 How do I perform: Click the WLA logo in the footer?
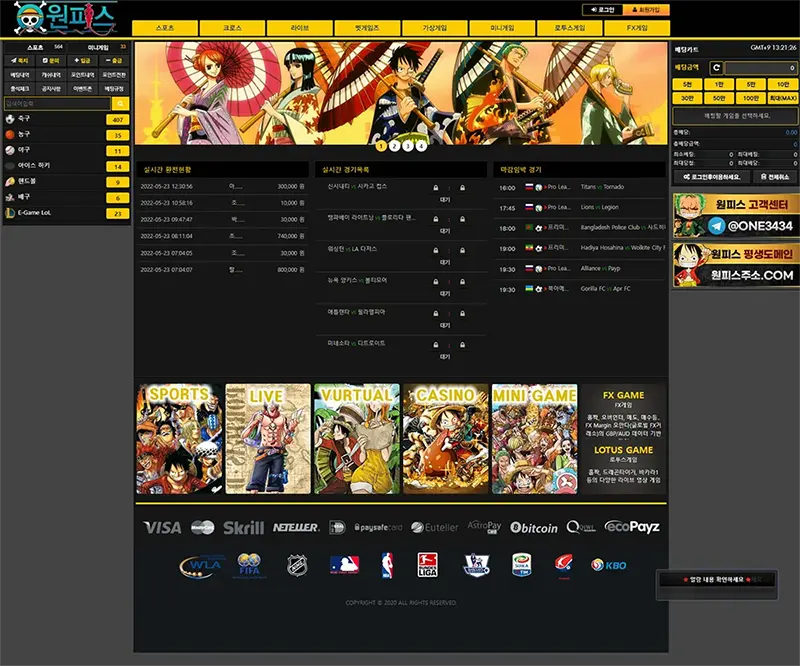[x=202, y=566]
